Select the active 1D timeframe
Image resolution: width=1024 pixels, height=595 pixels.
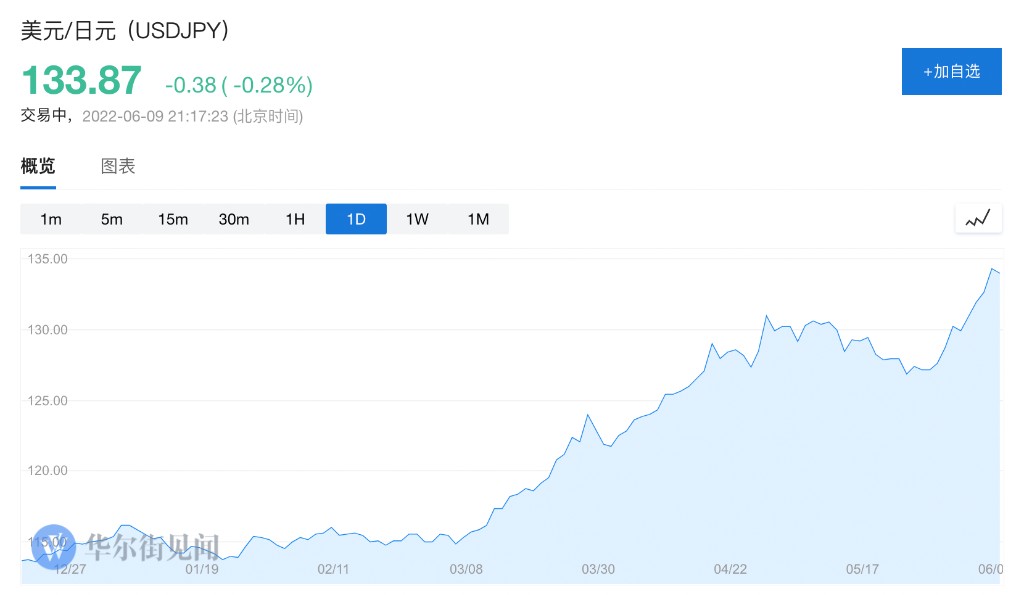tap(356, 219)
